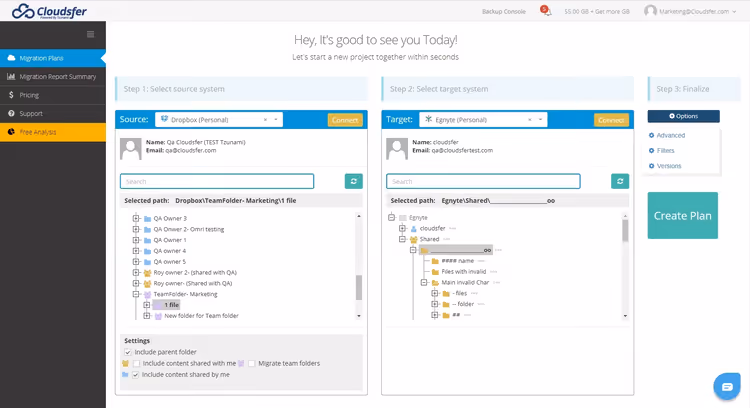Image resolution: width=750 pixels, height=408 pixels.
Task: Click the Cloudsfer logo
Action: [x=49, y=11]
